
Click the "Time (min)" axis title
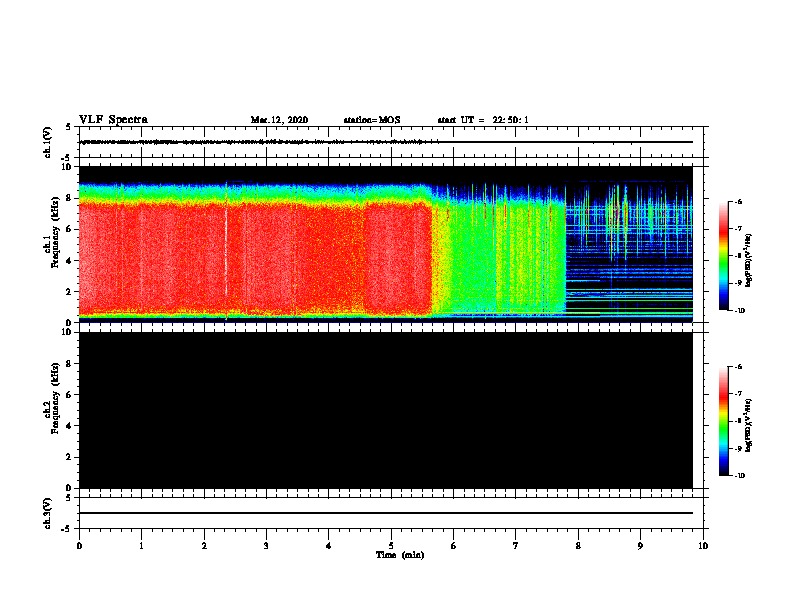400,555
